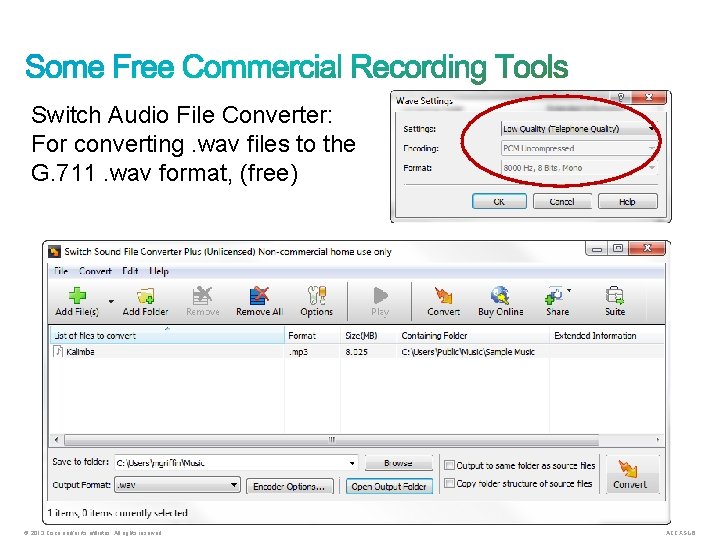Click the Format column header
This screenshot has height=540, width=720.
tap(312, 335)
